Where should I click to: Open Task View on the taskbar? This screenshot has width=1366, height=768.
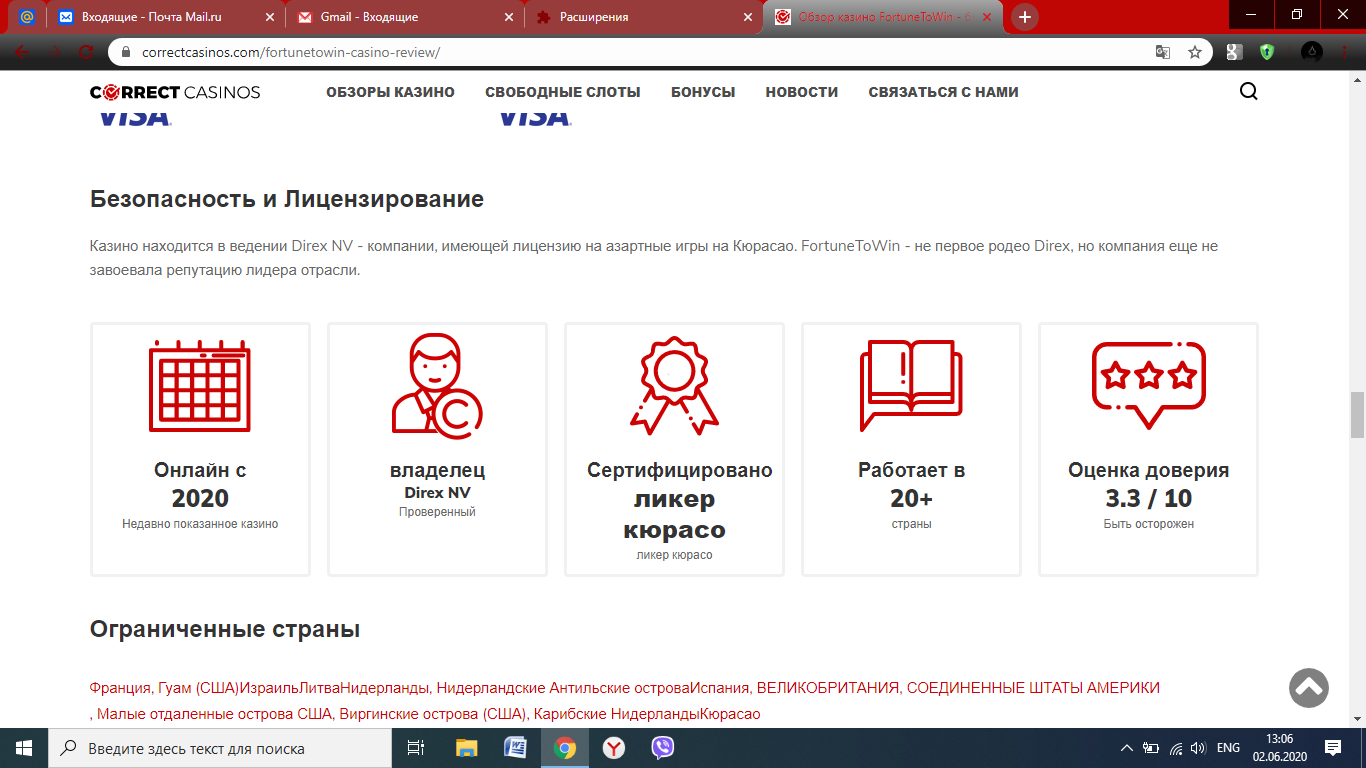pos(416,748)
